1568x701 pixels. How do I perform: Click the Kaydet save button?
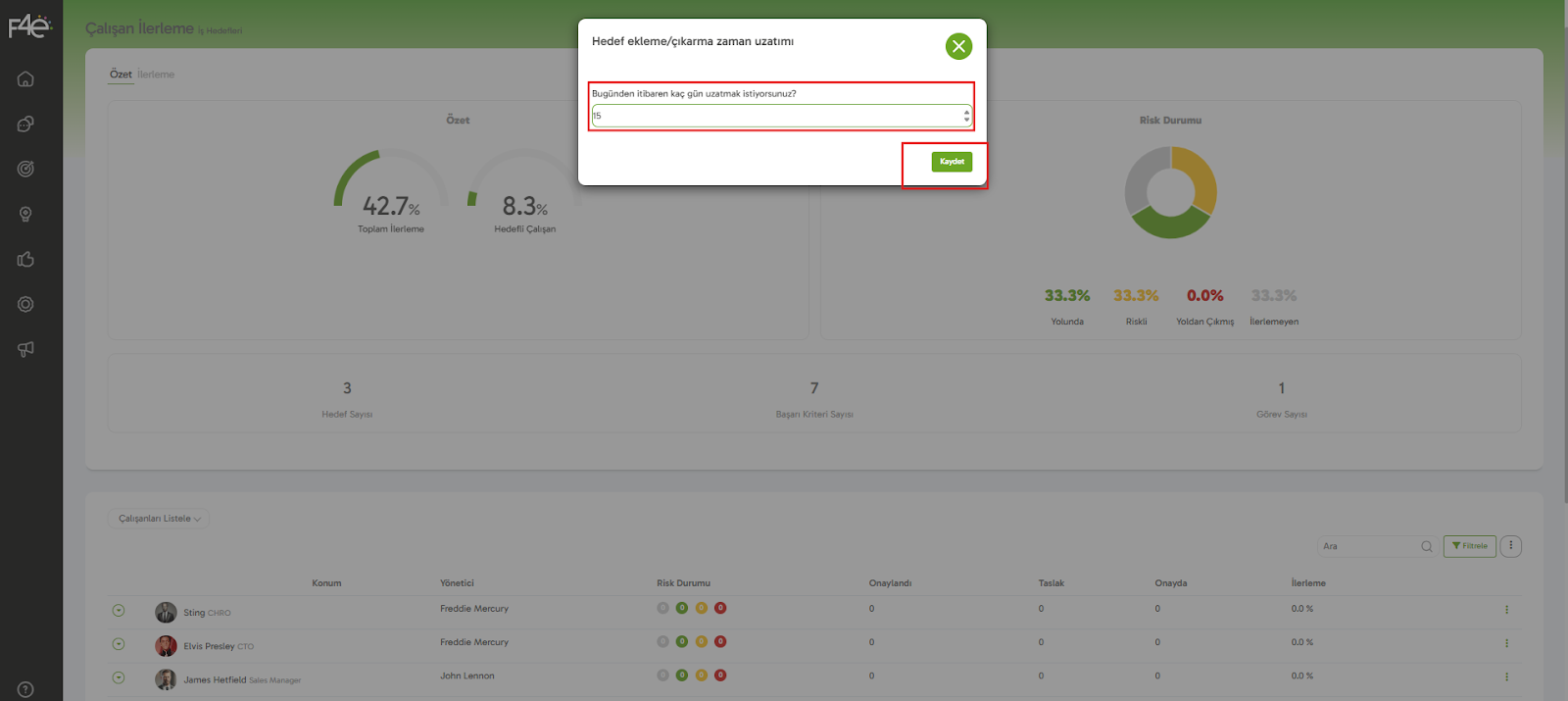952,162
